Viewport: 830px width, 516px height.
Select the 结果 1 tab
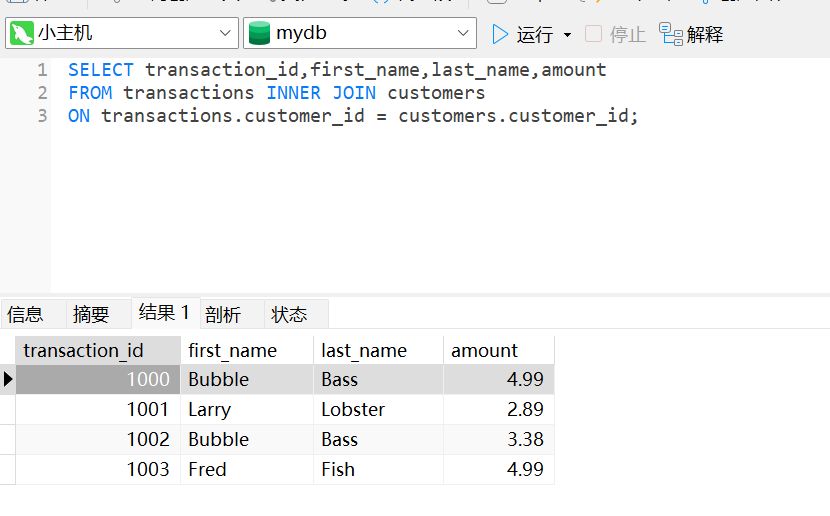[164, 313]
